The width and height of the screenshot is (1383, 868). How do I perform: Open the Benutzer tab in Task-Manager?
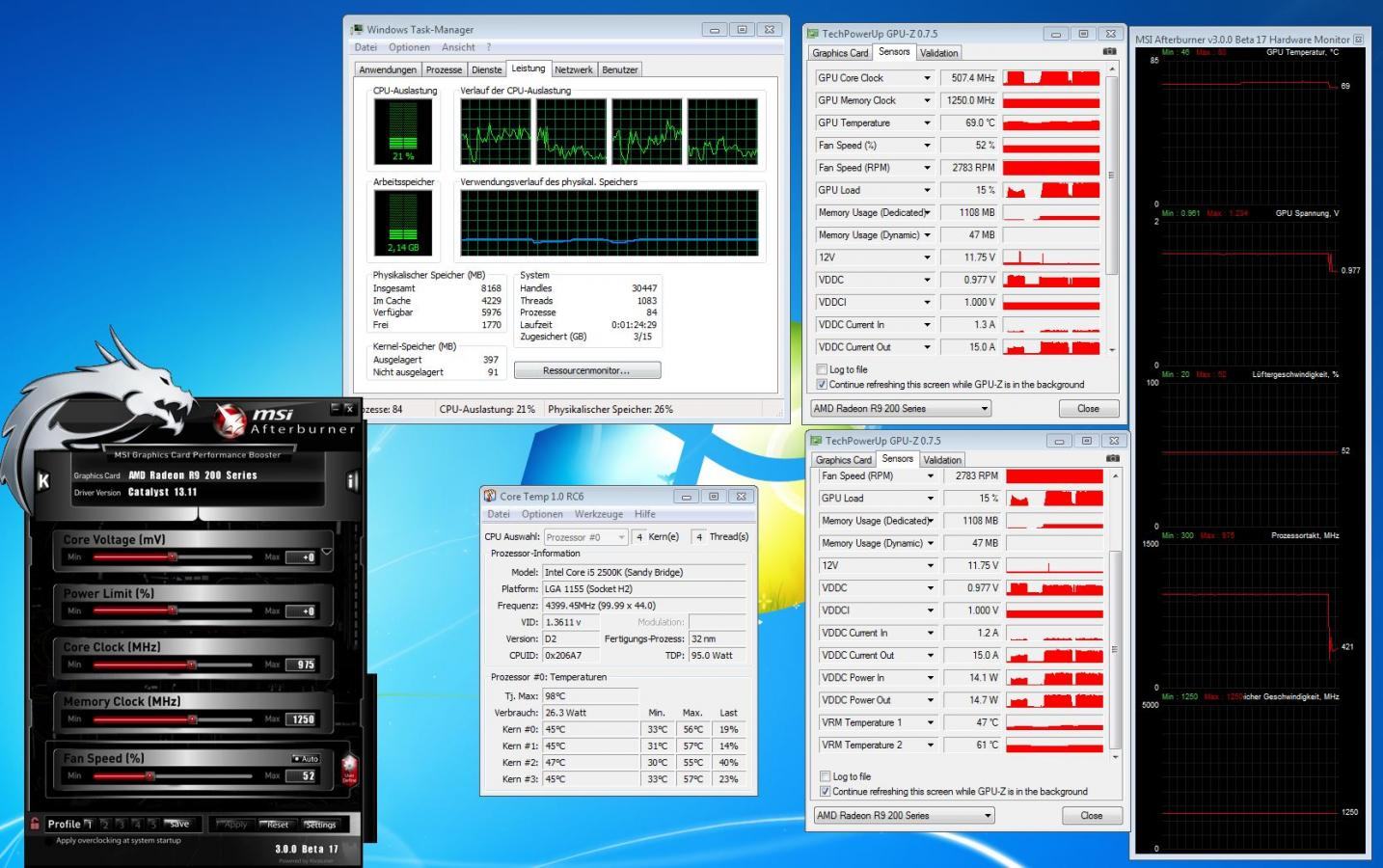click(620, 69)
